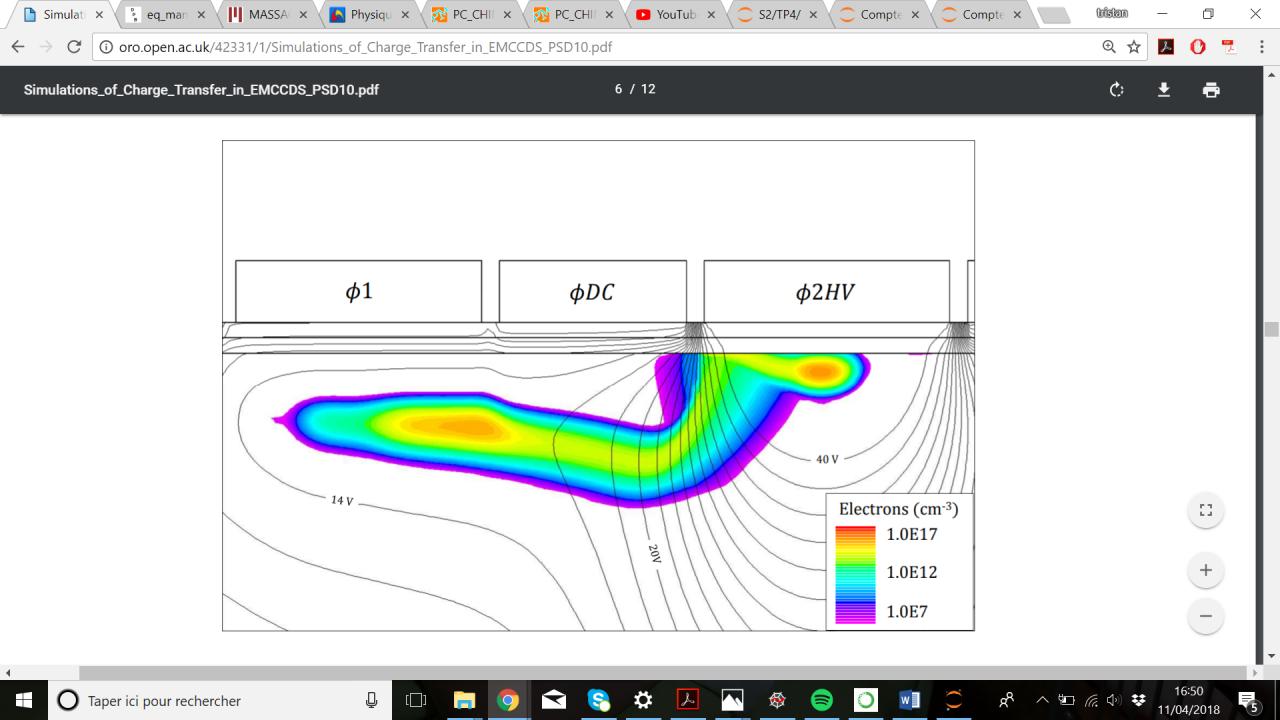
Task: Print the PDF document
Action: (1211, 90)
